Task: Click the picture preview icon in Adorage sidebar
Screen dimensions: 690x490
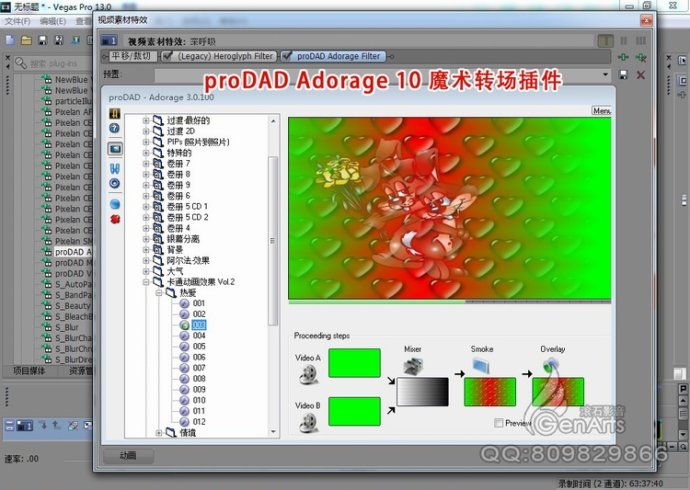Action: (115, 149)
